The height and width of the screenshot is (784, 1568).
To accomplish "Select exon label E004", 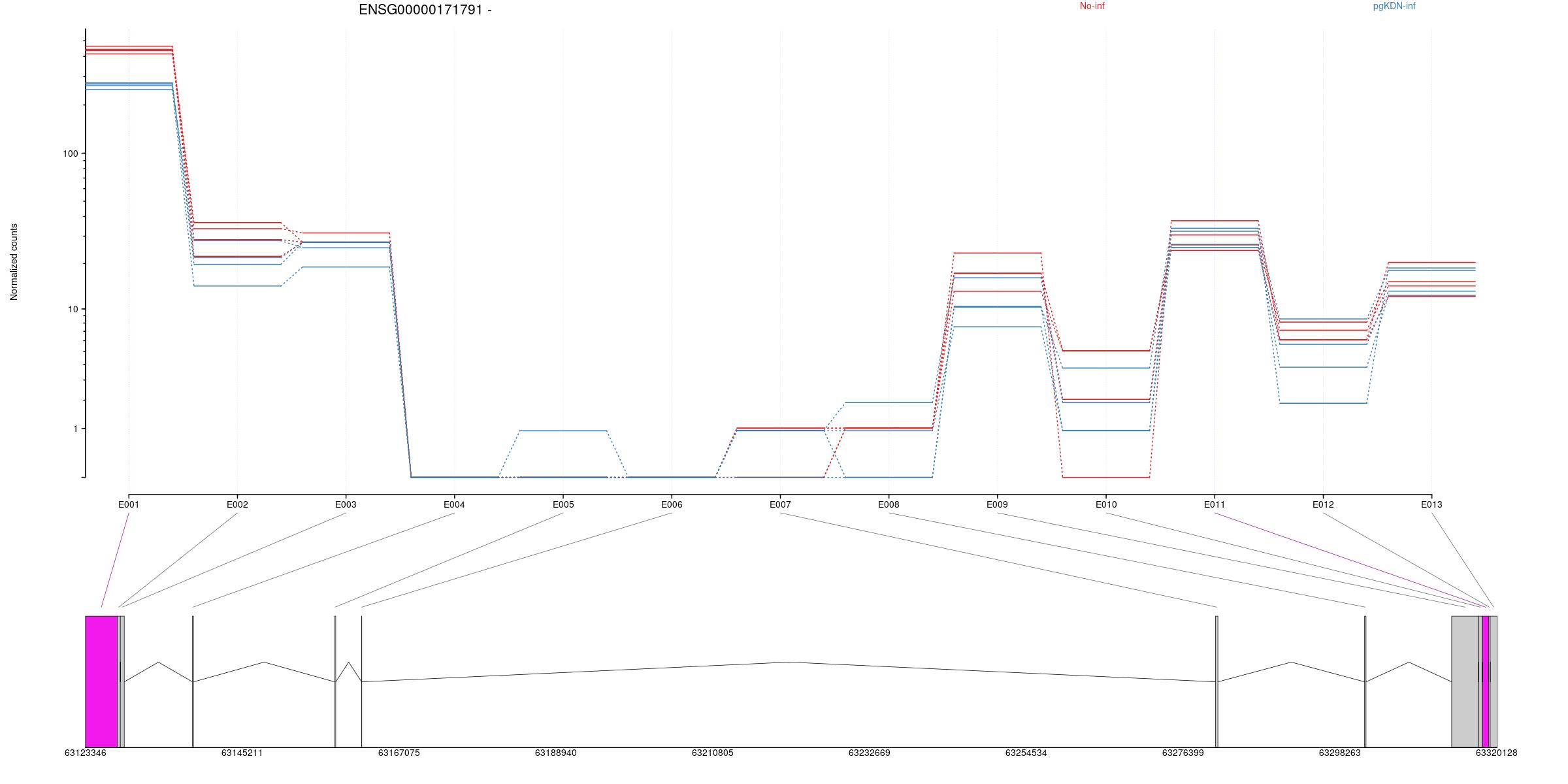I will (454, 504).
